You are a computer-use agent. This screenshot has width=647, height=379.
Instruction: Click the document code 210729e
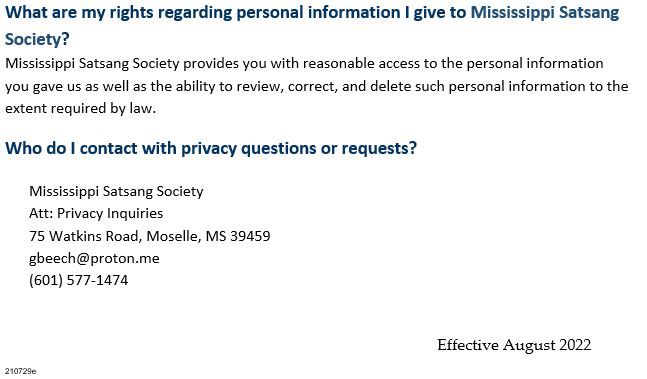click(21, 371)
